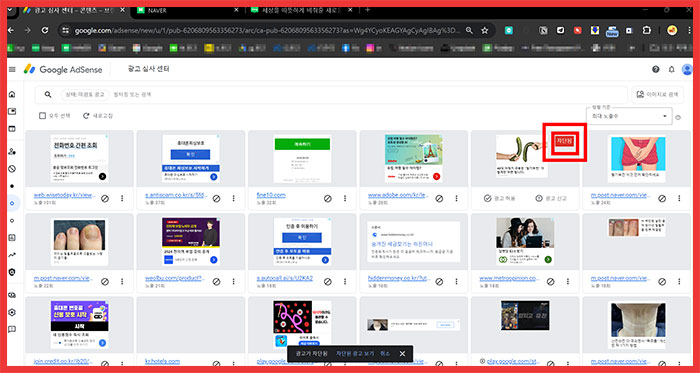Open the notifications bell icon

[x=671, y=69]
